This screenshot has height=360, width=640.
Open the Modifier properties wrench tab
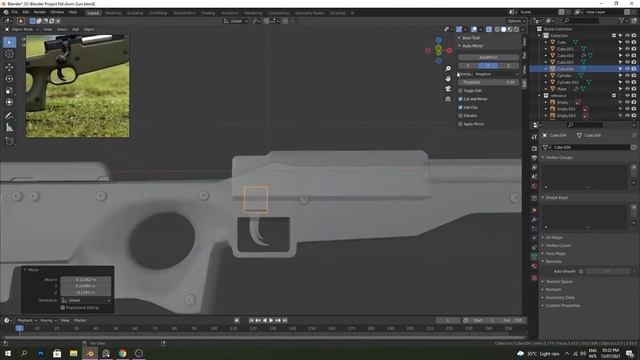tap(534, 220)
